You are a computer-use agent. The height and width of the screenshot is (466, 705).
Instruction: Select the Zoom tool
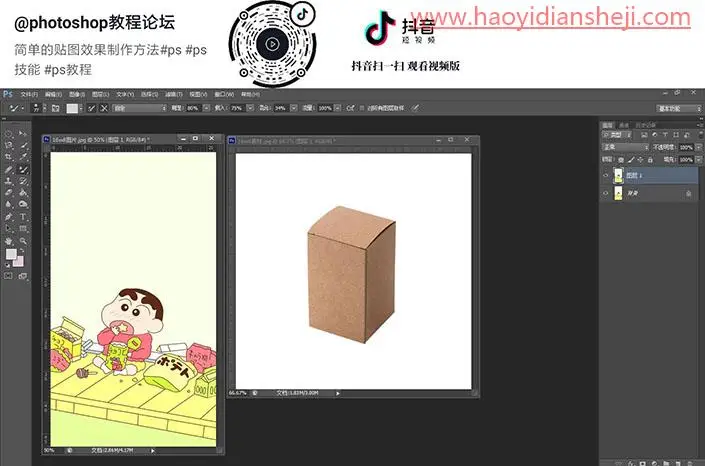tap(23, 241)
